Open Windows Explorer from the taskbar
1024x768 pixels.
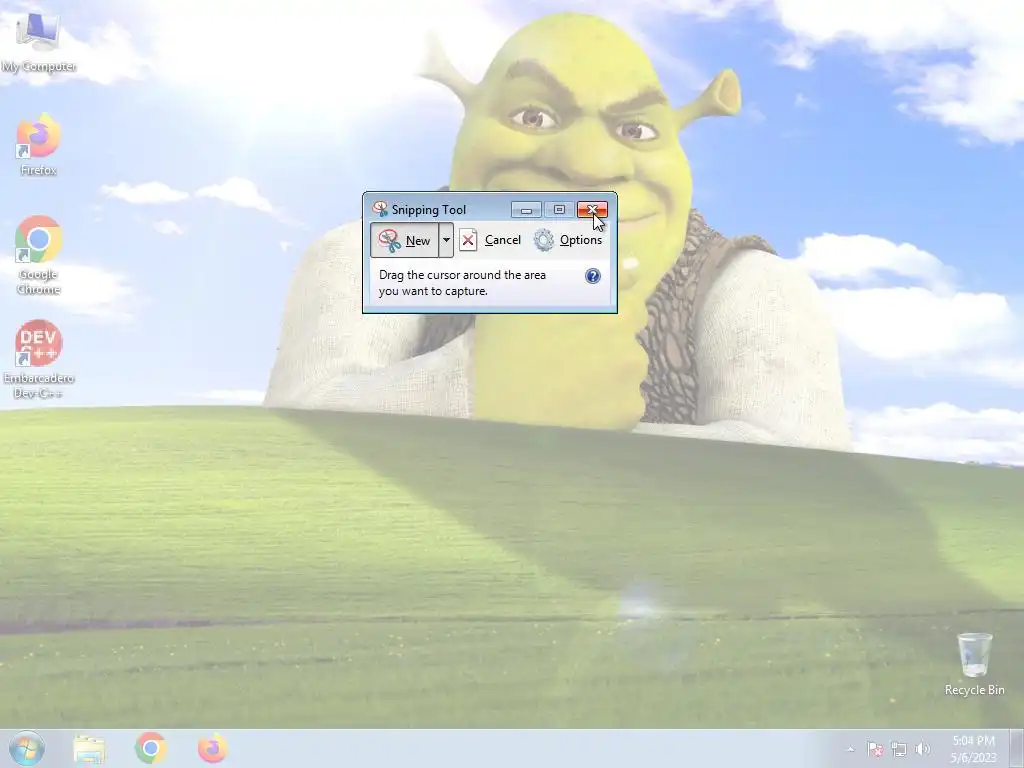click(89, 748)
